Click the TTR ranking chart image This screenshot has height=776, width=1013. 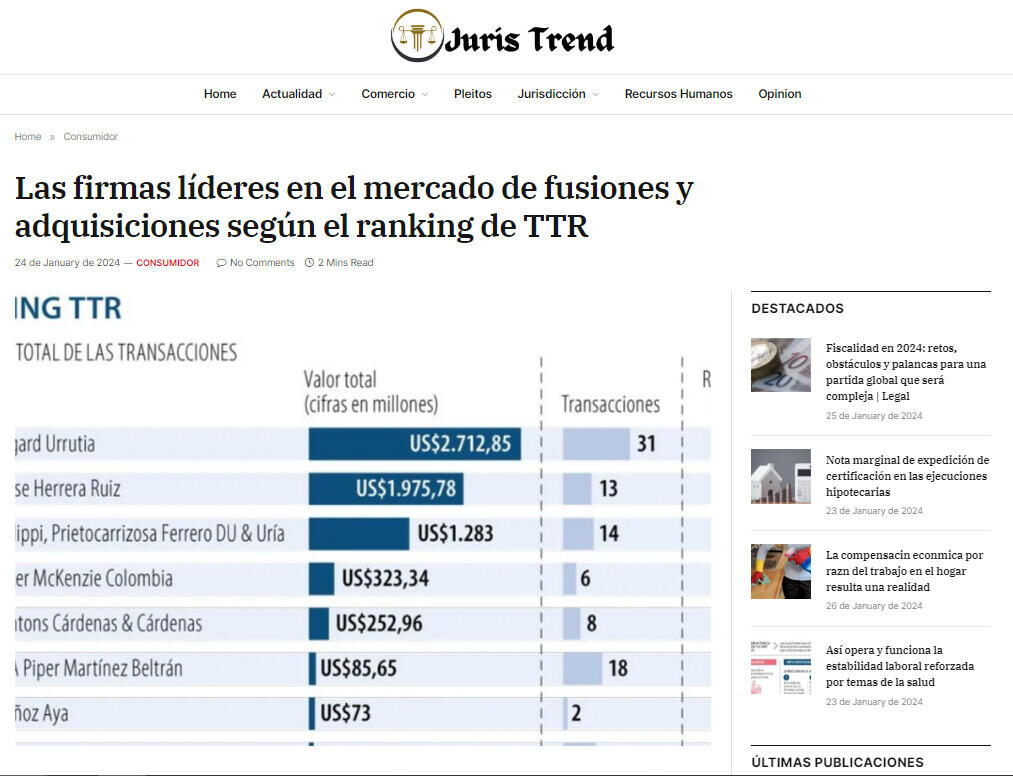[x=363, y=518]
